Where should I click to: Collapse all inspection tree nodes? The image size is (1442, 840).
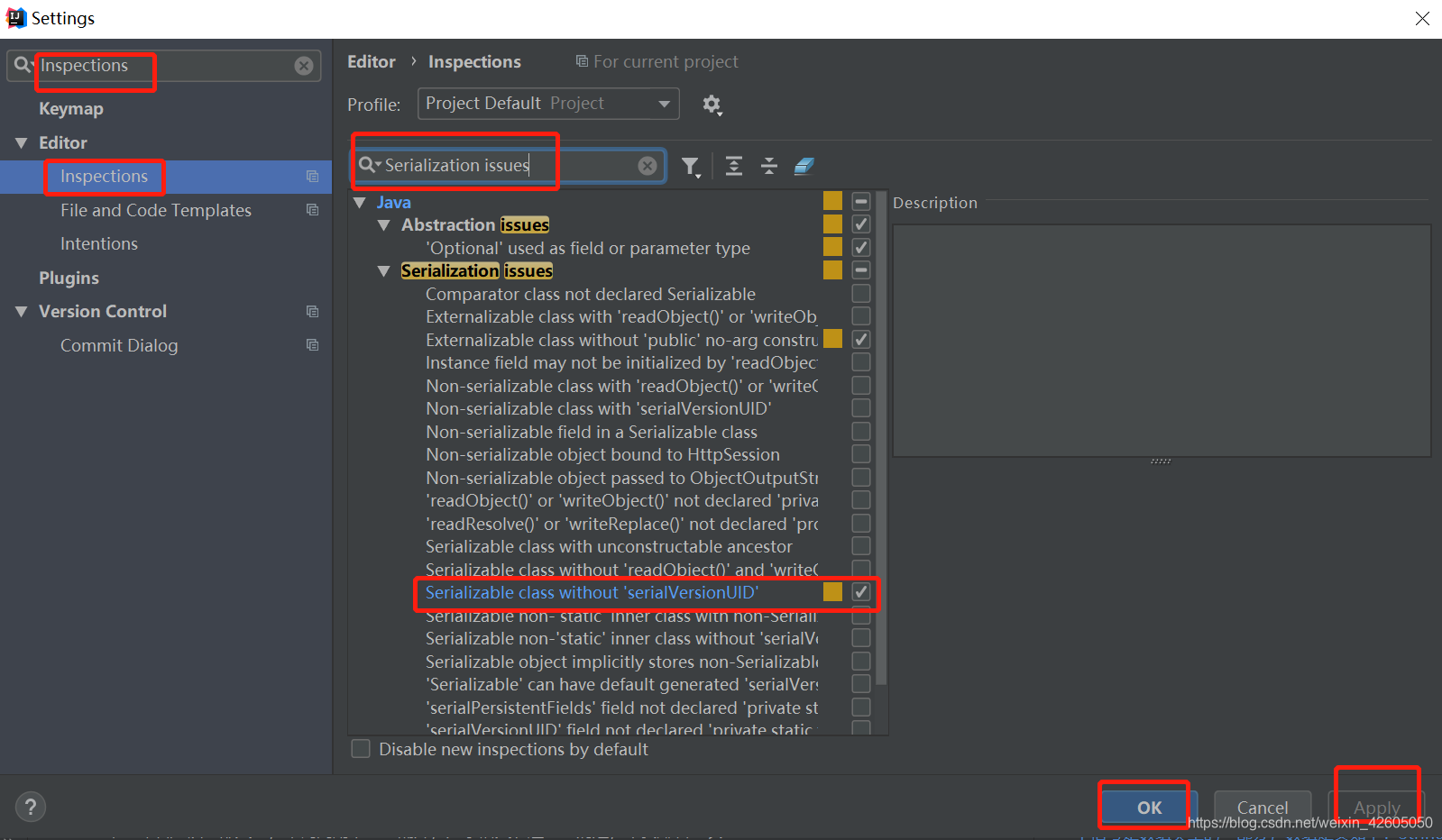point(769,166)
